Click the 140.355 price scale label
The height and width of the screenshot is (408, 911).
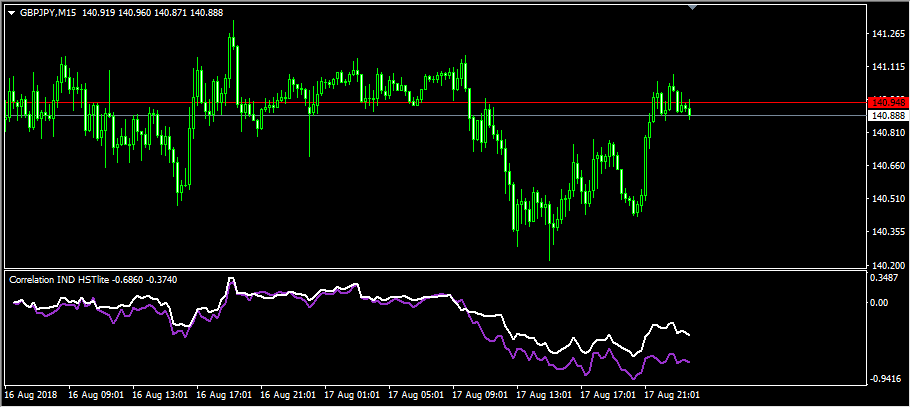[888, 232]
